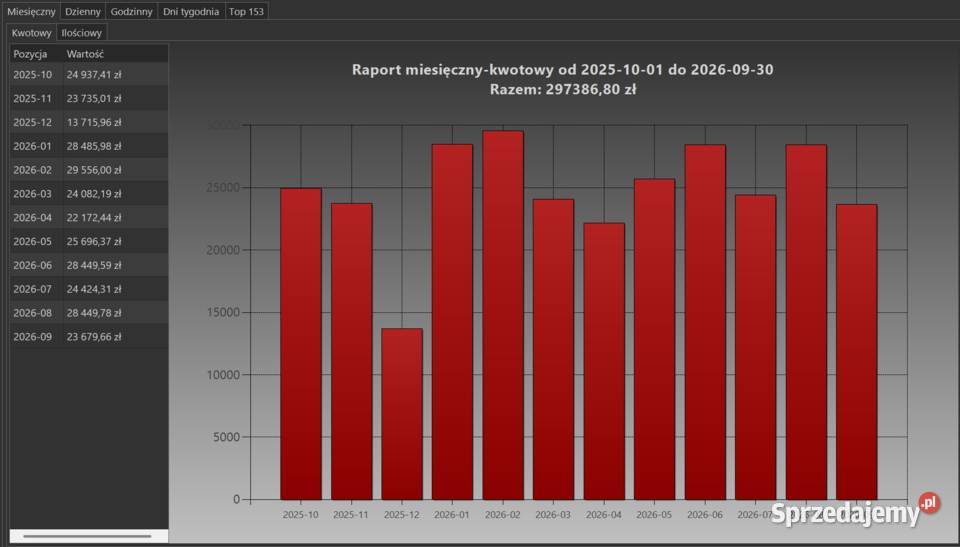Click the tallest 2026-02 chart bar

pos(503,315)
